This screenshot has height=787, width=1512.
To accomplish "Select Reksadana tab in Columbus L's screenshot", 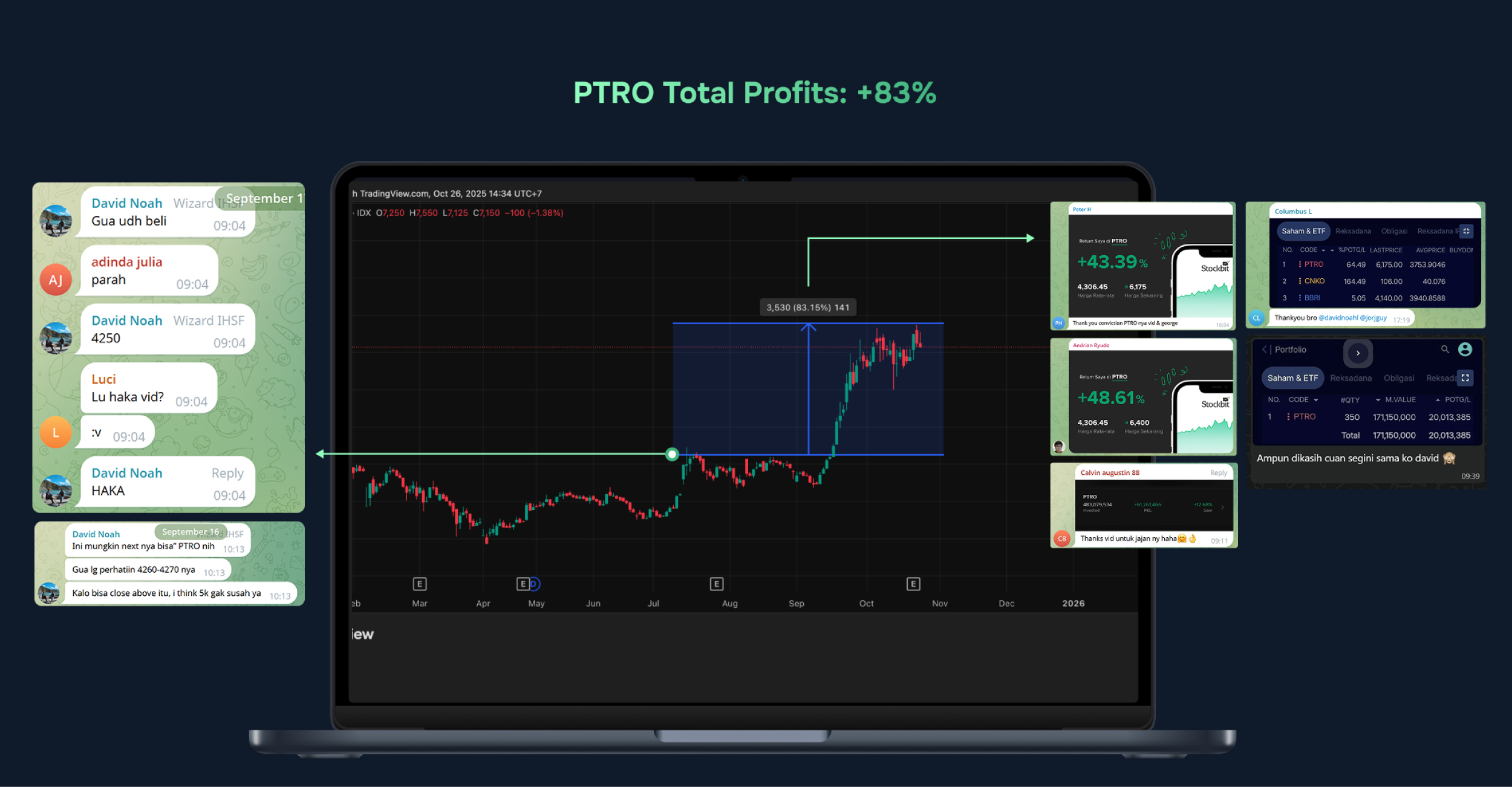I will click(1353, 231).
